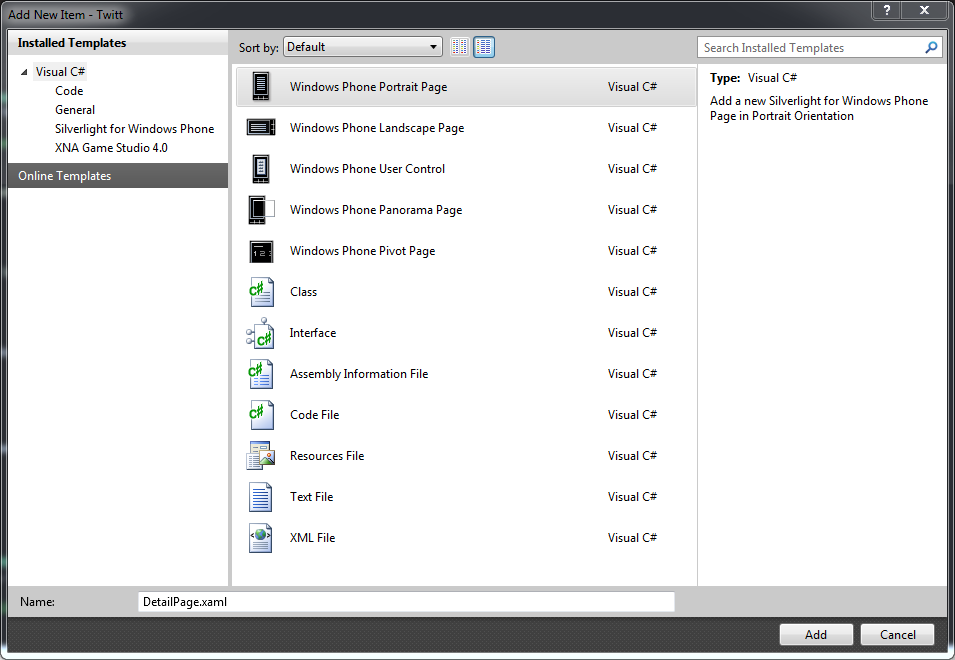This screenshot has width=955, height=660.
Task: Open the Sort by Default dropdown
Action: [362, 47]
